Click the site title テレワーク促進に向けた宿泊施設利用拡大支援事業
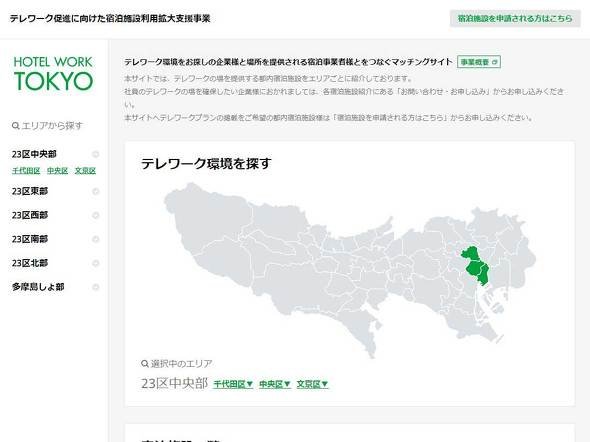This screenshot has height=442, width=590. pos(110,18)
